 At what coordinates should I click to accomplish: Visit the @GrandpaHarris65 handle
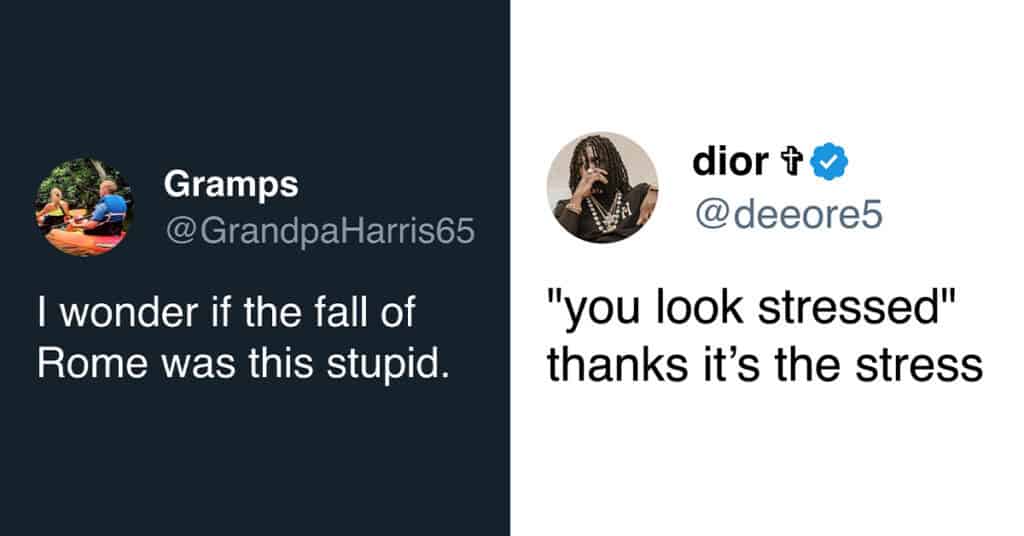coord(318,232)
